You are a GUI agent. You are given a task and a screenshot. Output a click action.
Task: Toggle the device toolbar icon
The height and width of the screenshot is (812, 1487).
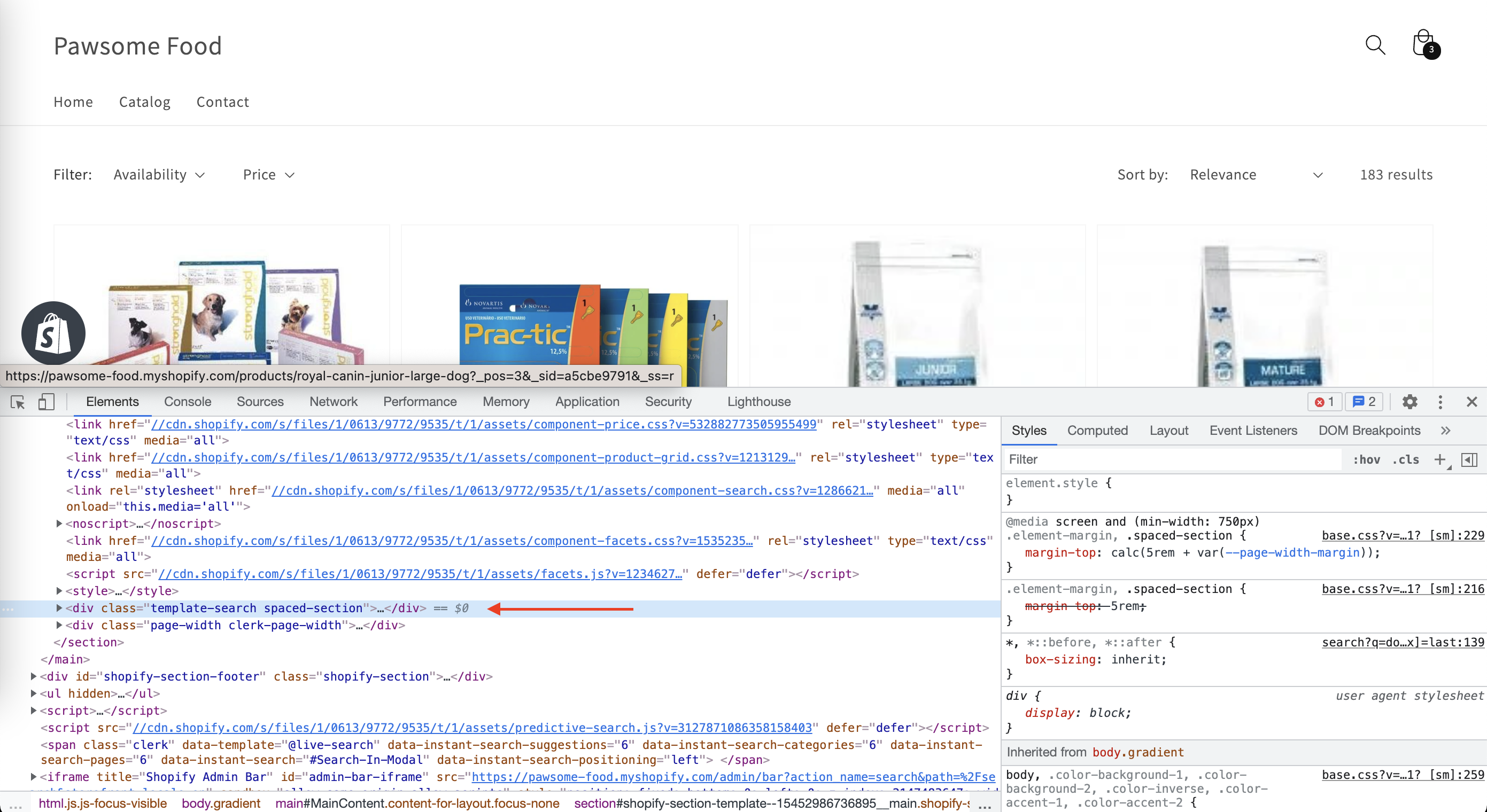point(46,402)
